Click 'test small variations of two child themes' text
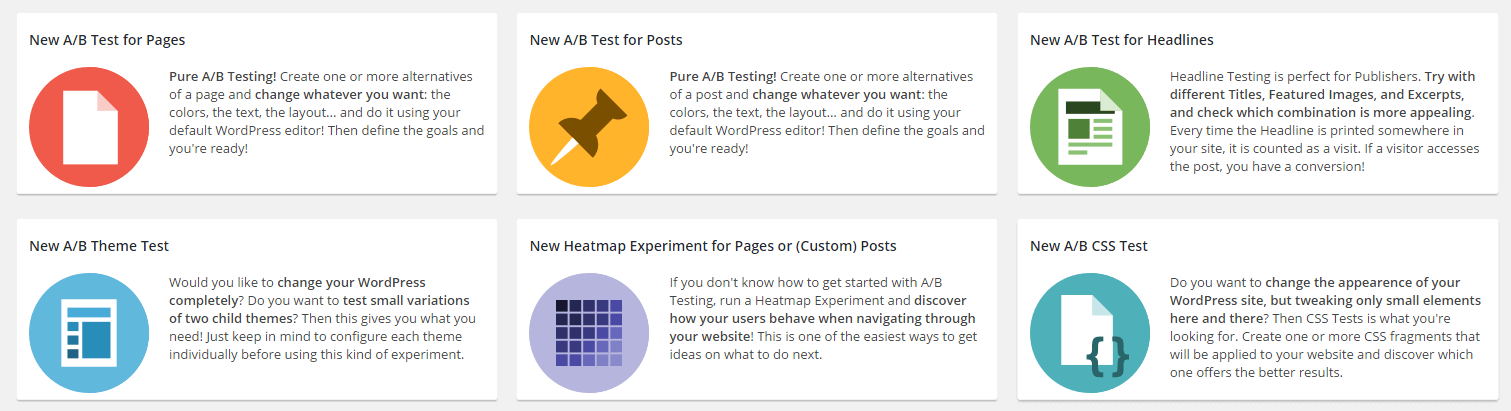1511x411 pixels. pos(319,309)
